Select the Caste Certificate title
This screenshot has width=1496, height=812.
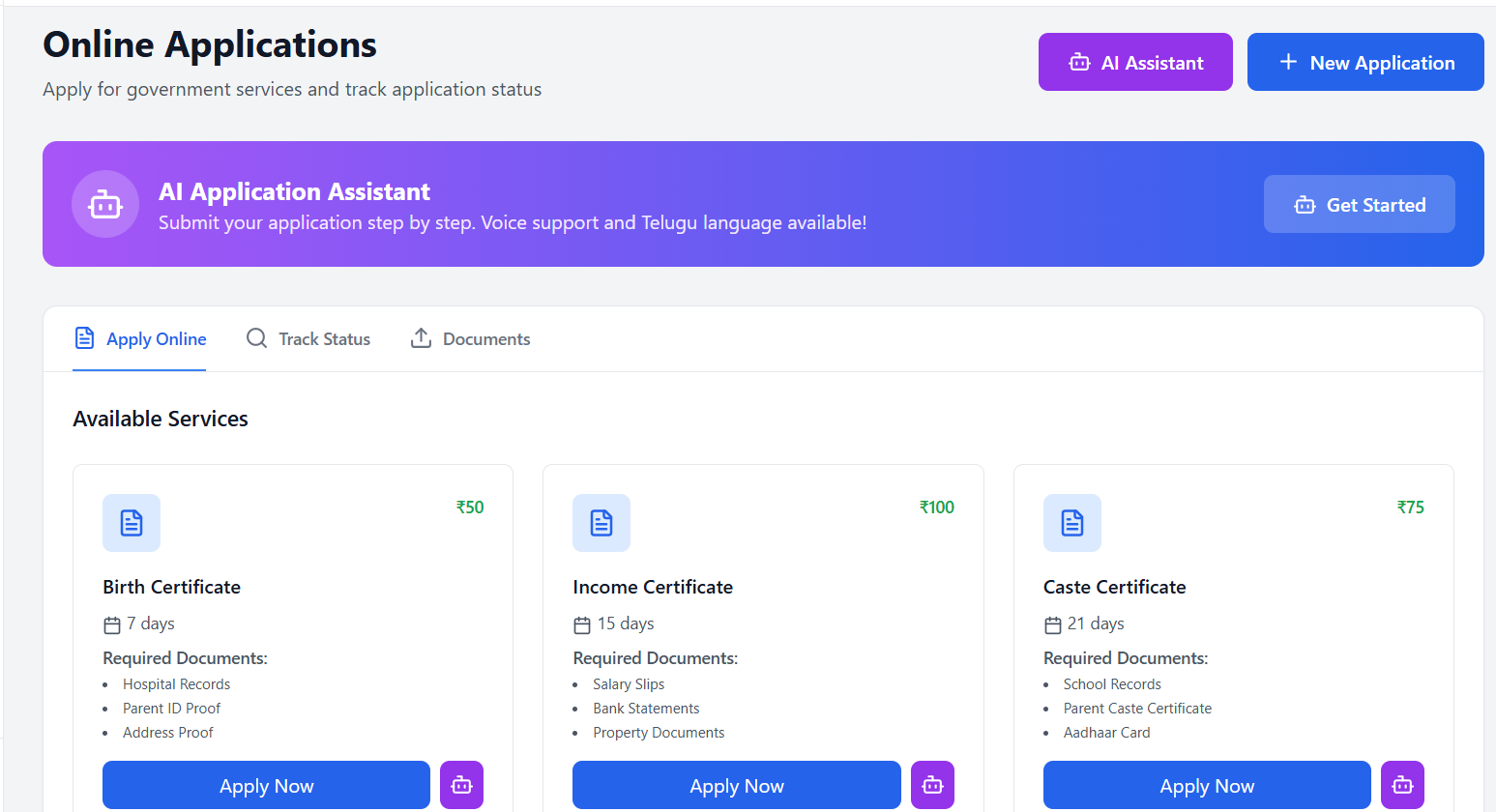point(1115,587)
